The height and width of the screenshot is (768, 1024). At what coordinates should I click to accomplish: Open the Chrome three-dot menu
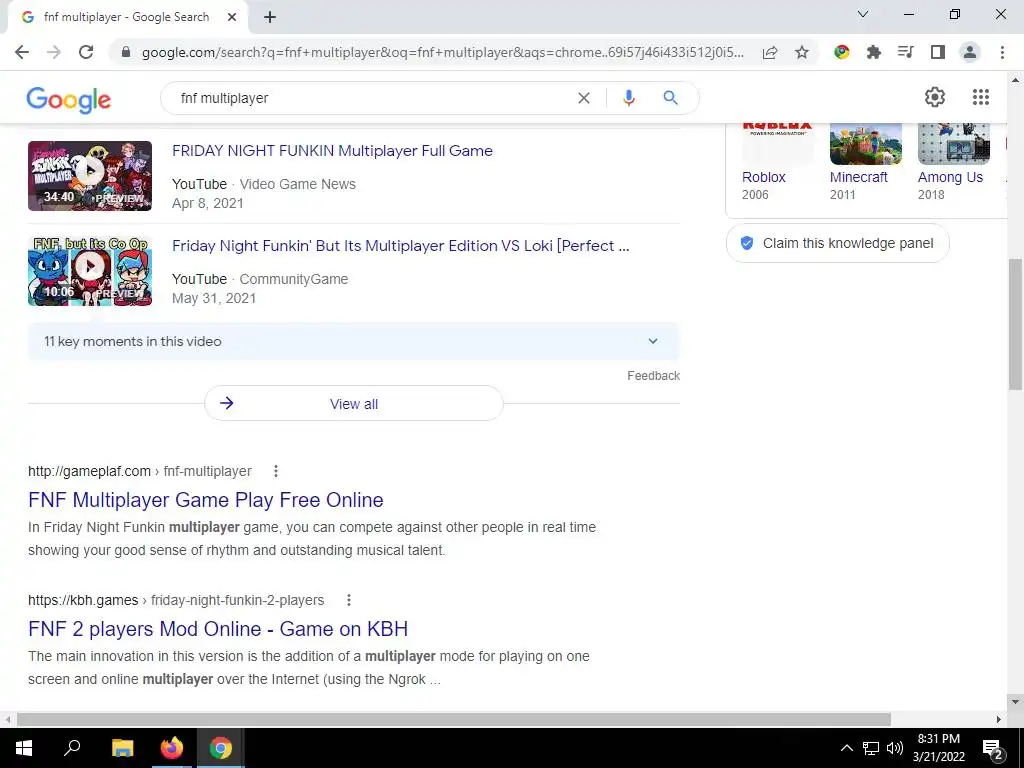click(x=1002, y=52)
